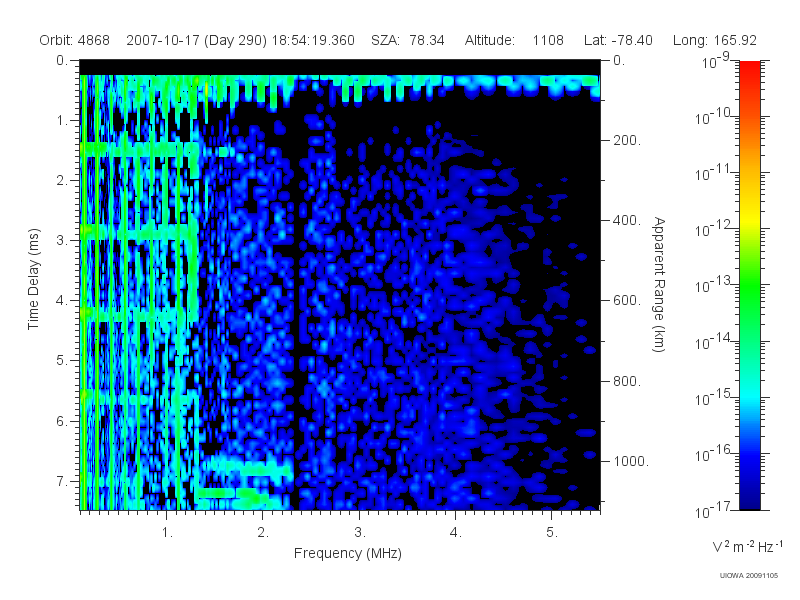This screenshot has height=600, width=800.
Task: Click the color bar label '10^-10'
Action: [x=714, y=117]
